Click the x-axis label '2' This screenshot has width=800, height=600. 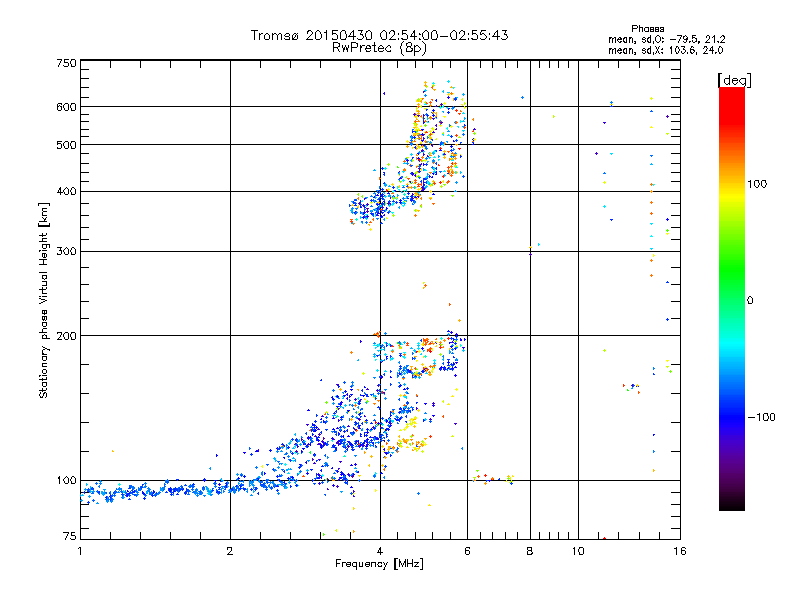230,551
